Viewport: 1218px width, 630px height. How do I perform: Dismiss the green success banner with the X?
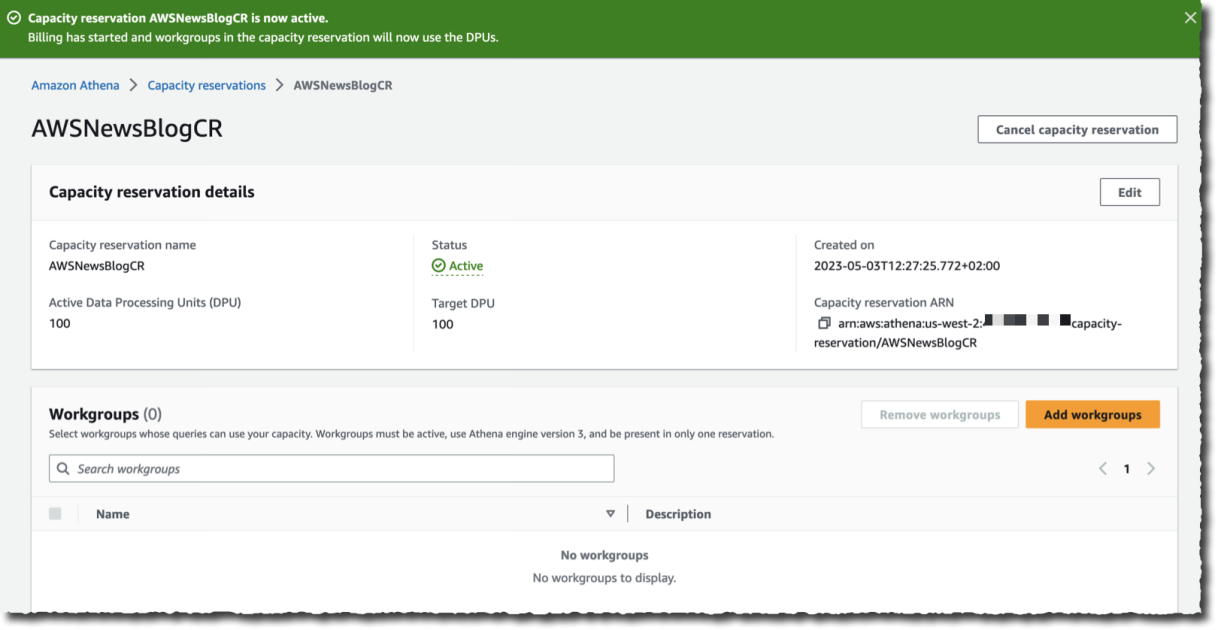[1190, 17]
